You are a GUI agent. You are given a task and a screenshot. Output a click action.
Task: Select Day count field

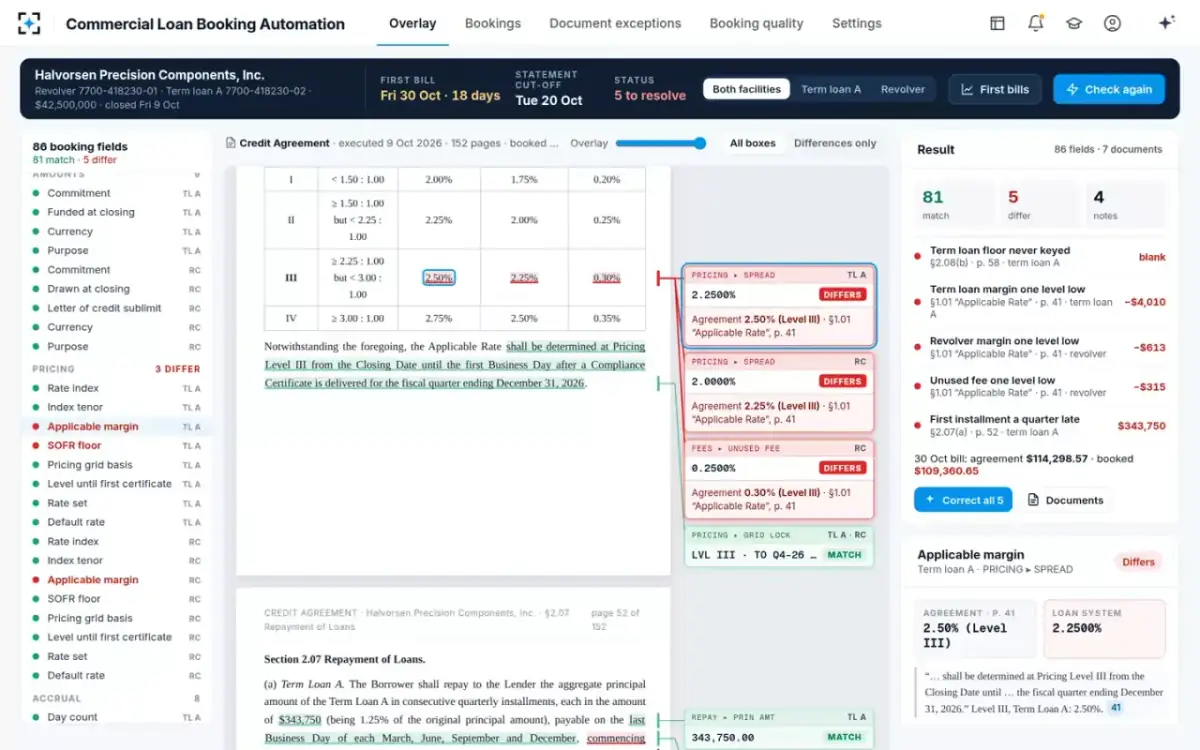[x=117, y=717]
